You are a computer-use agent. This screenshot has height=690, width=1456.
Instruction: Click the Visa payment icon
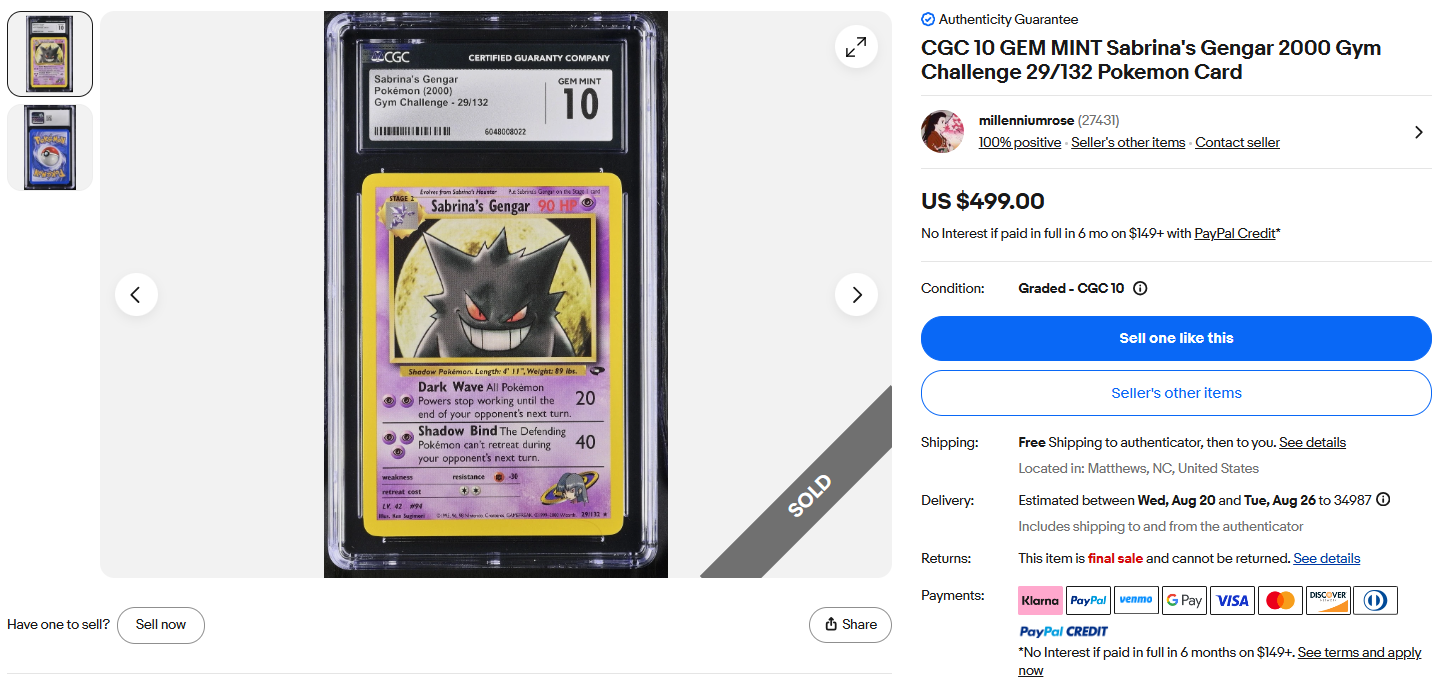[1232, 600]
